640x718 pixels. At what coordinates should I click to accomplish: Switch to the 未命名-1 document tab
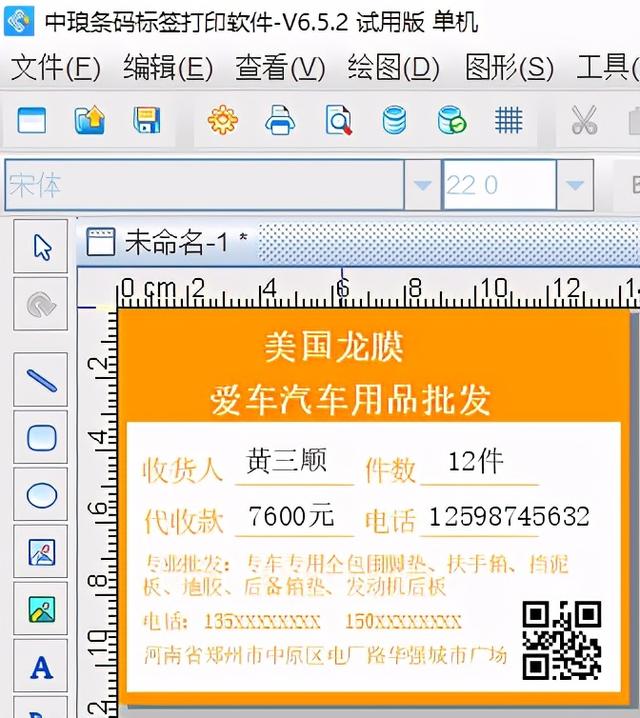click(x=168, y=242)
